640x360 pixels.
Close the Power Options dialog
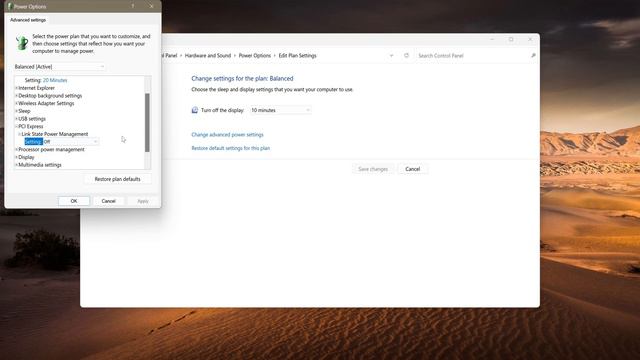[x=151, y=6]
